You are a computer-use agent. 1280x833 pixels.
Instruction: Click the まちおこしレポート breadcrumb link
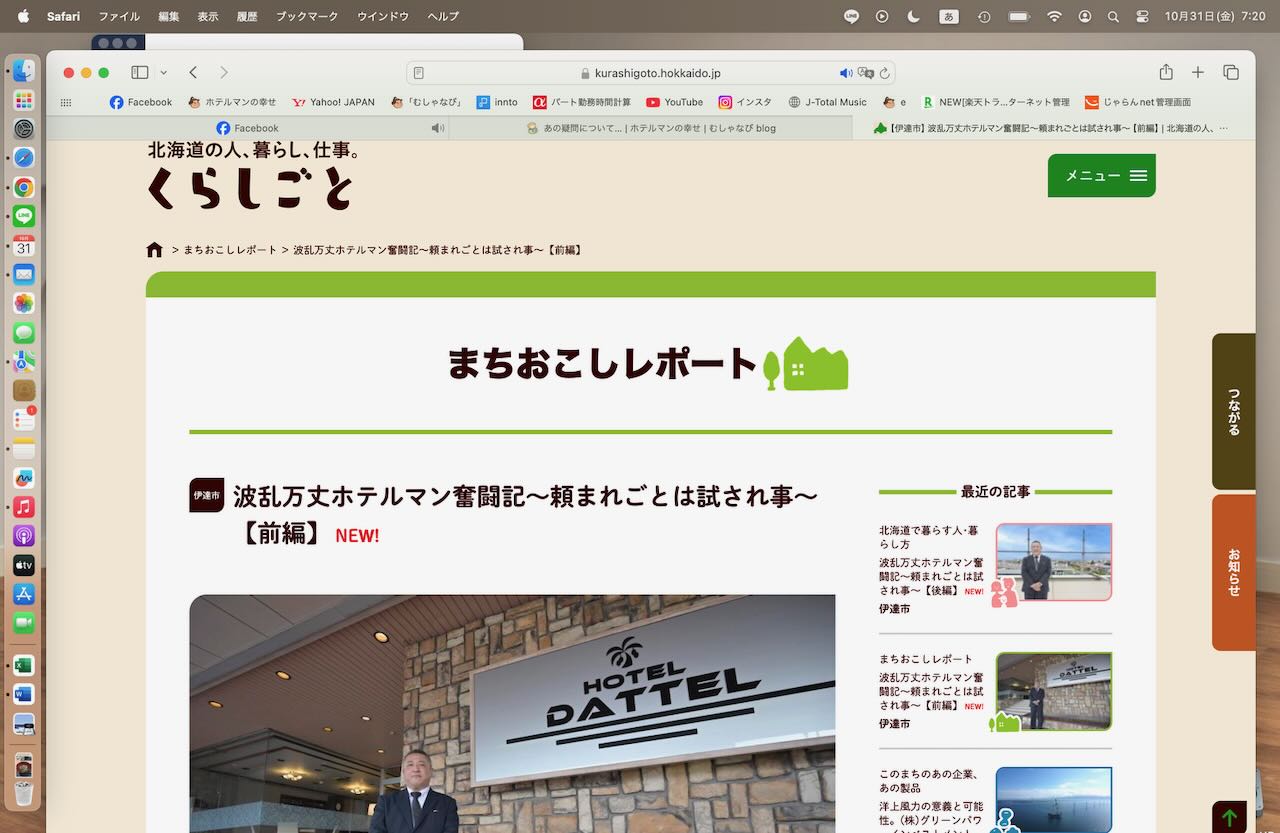[x=230, y=250]
